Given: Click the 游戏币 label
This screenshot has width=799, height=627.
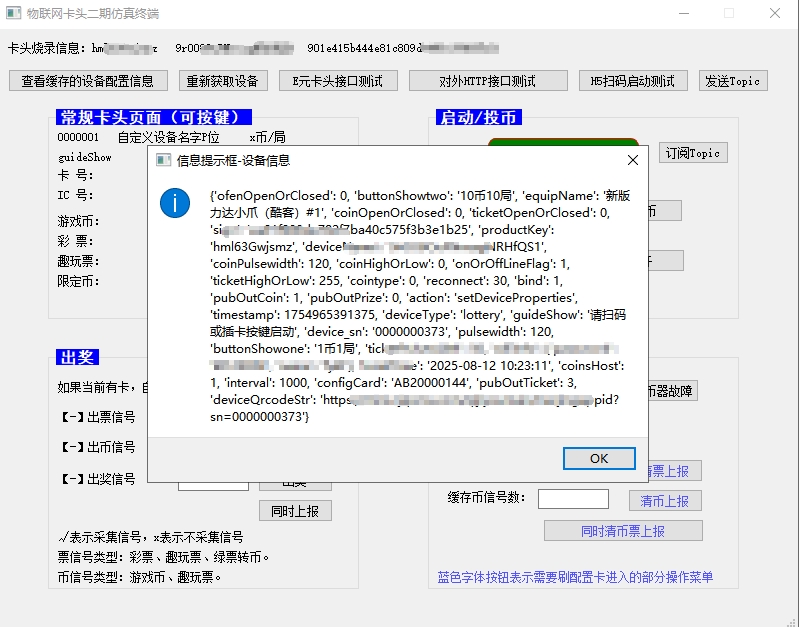Looking at the screenshot, I should (x=78, y=221).
